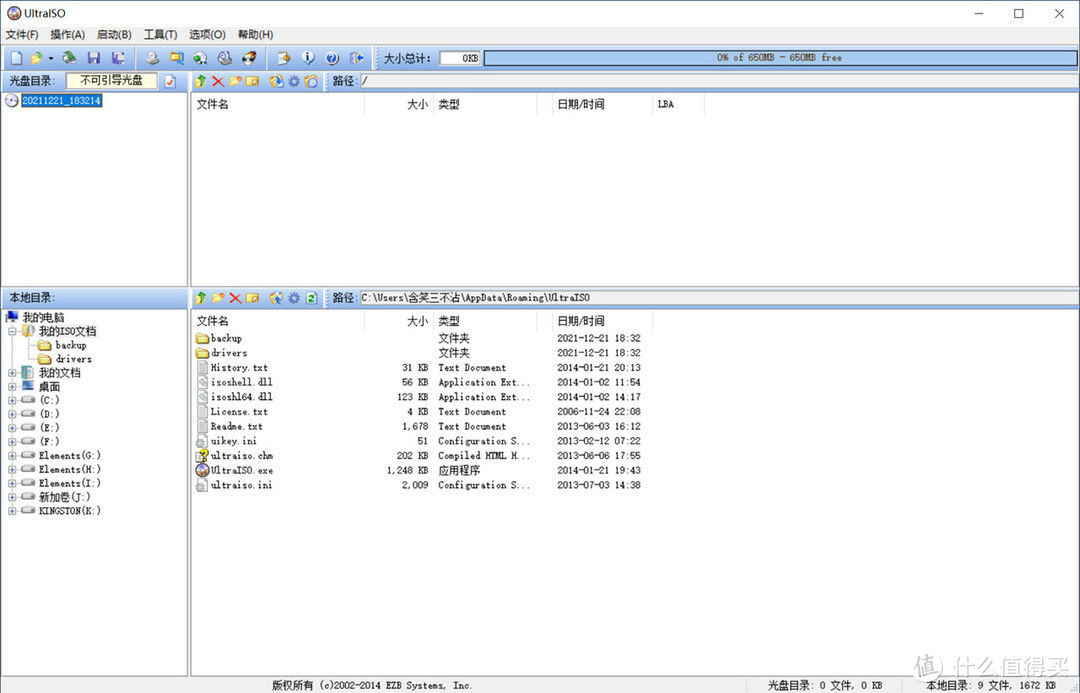This screenshot has width=1080, height=693.
Task: Open the 工具(T) menu
Action: coord(160,35)
